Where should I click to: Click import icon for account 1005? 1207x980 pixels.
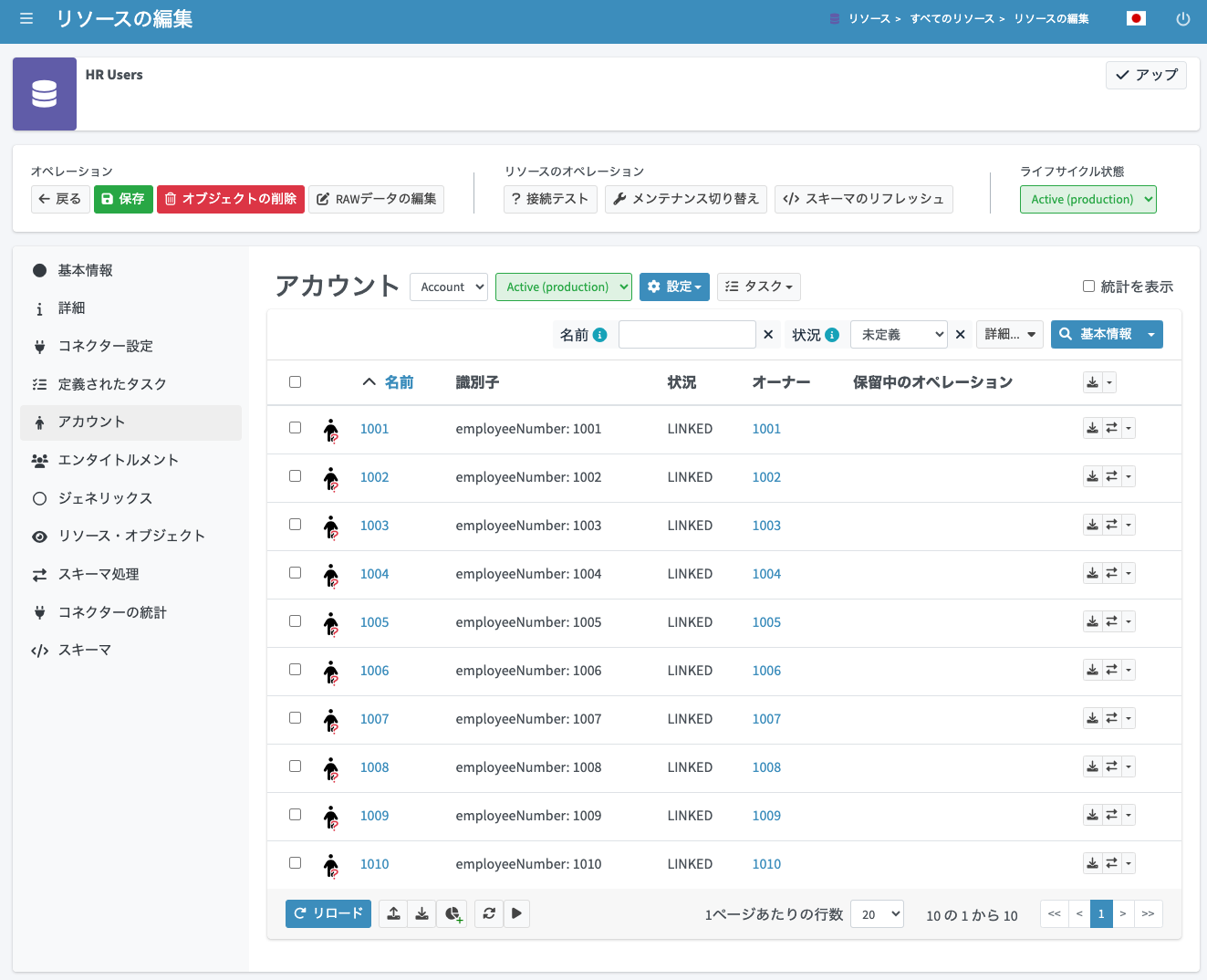pyautogui.click(x=1092, y=621)
